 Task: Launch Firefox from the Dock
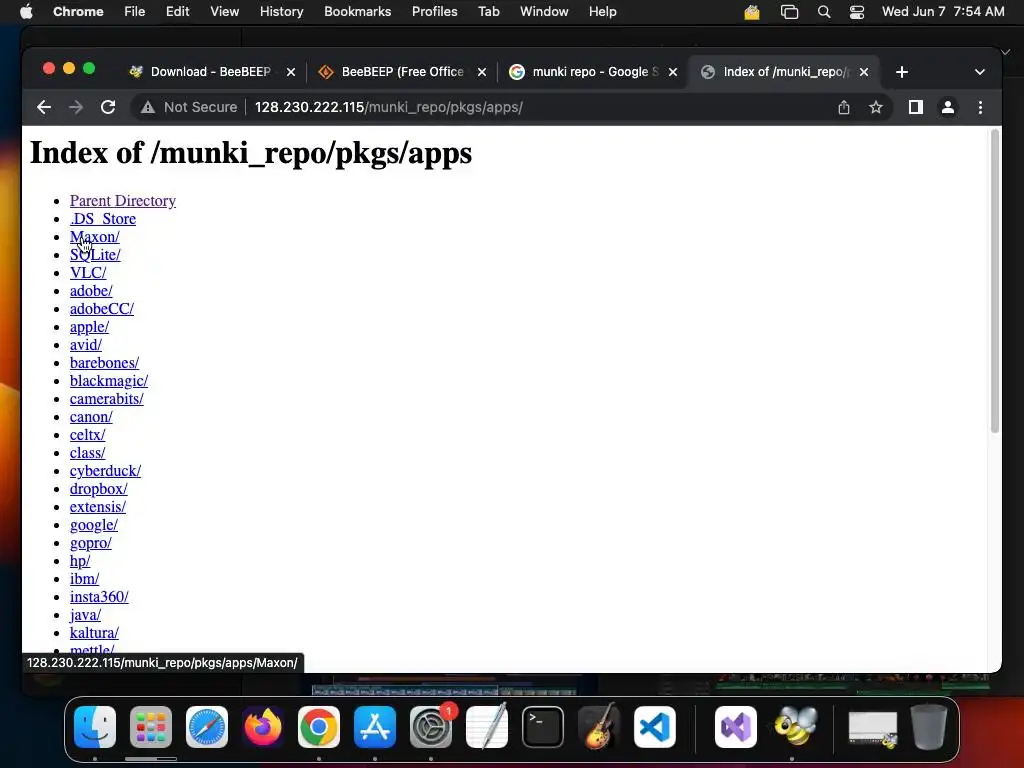click(263, 727)
